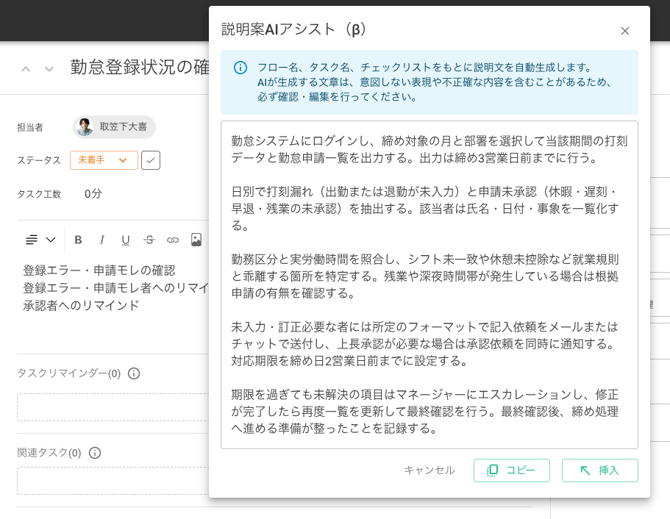Click info icon next to タスクリマインダー(0)
Viewport: 670px width, 519px height.
(x=134, y=374)
